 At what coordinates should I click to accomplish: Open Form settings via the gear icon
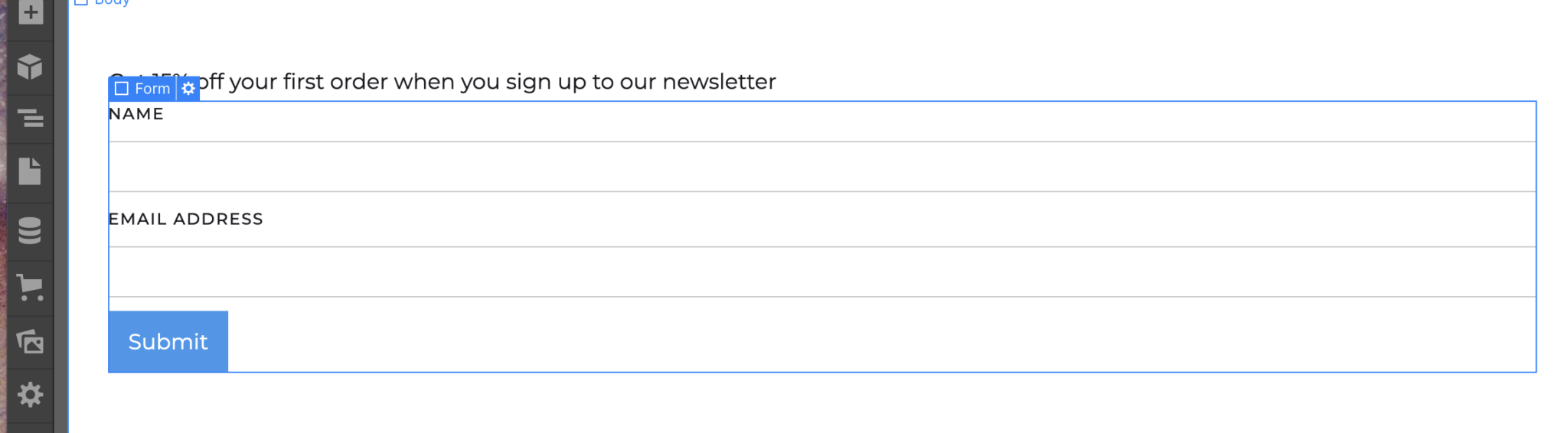point(188,89)
